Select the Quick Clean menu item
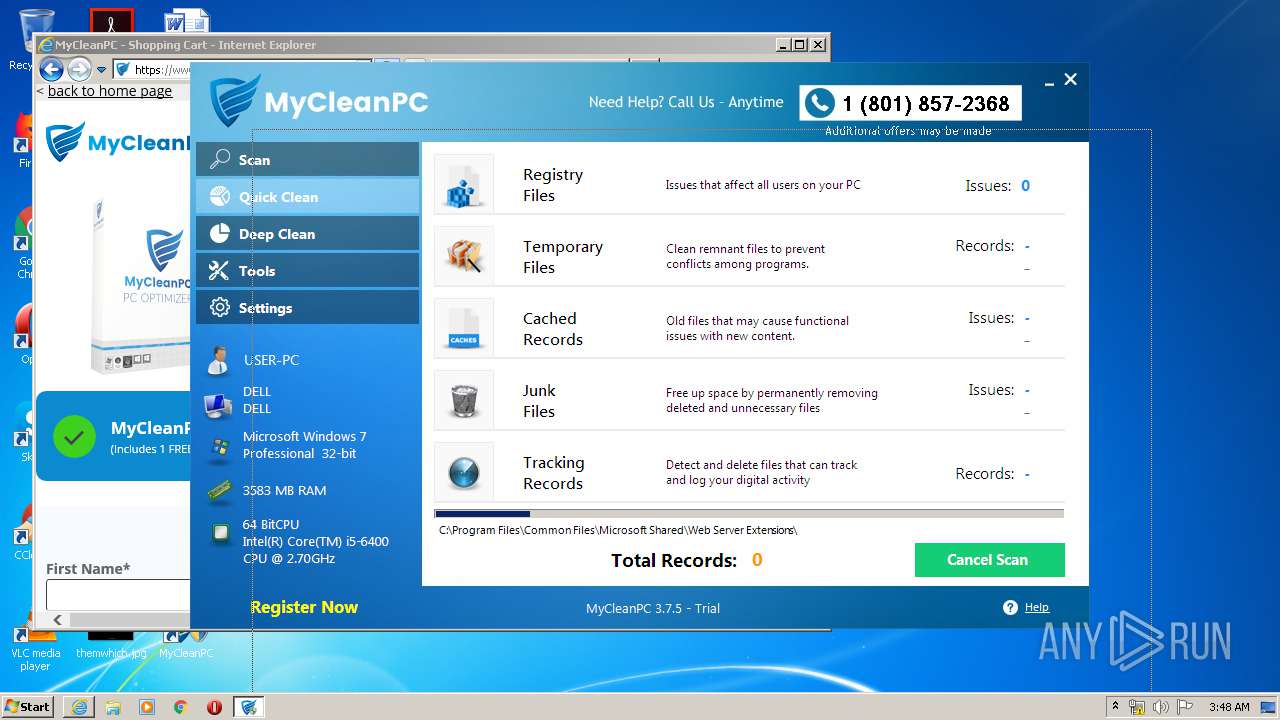 (x=307, y=197)
